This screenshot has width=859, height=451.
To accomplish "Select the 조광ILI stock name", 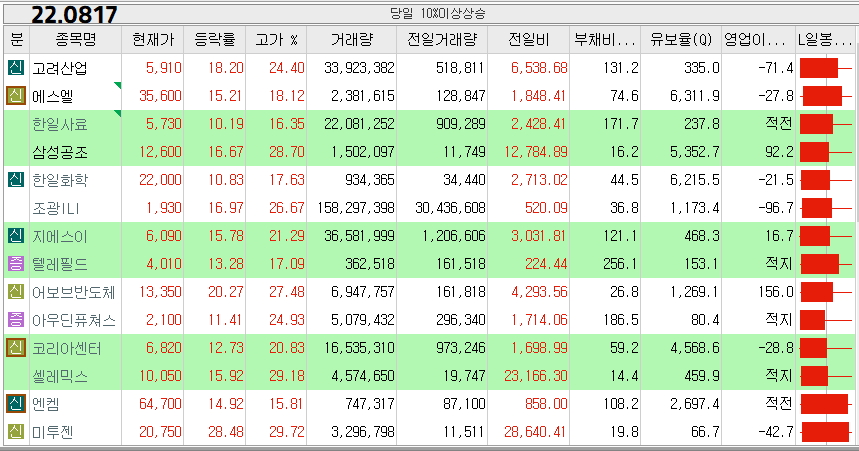I will [56, 208].
